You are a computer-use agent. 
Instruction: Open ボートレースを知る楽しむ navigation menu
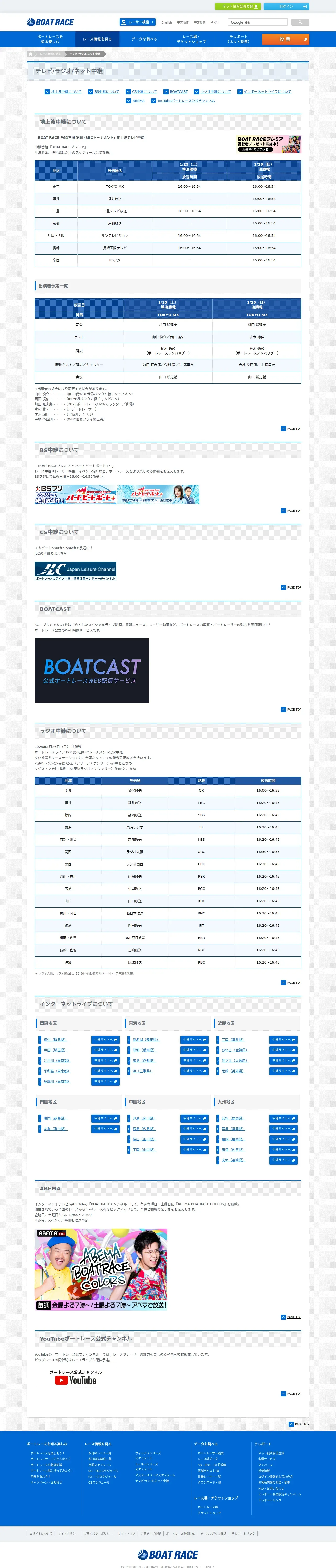click(50, 39)
